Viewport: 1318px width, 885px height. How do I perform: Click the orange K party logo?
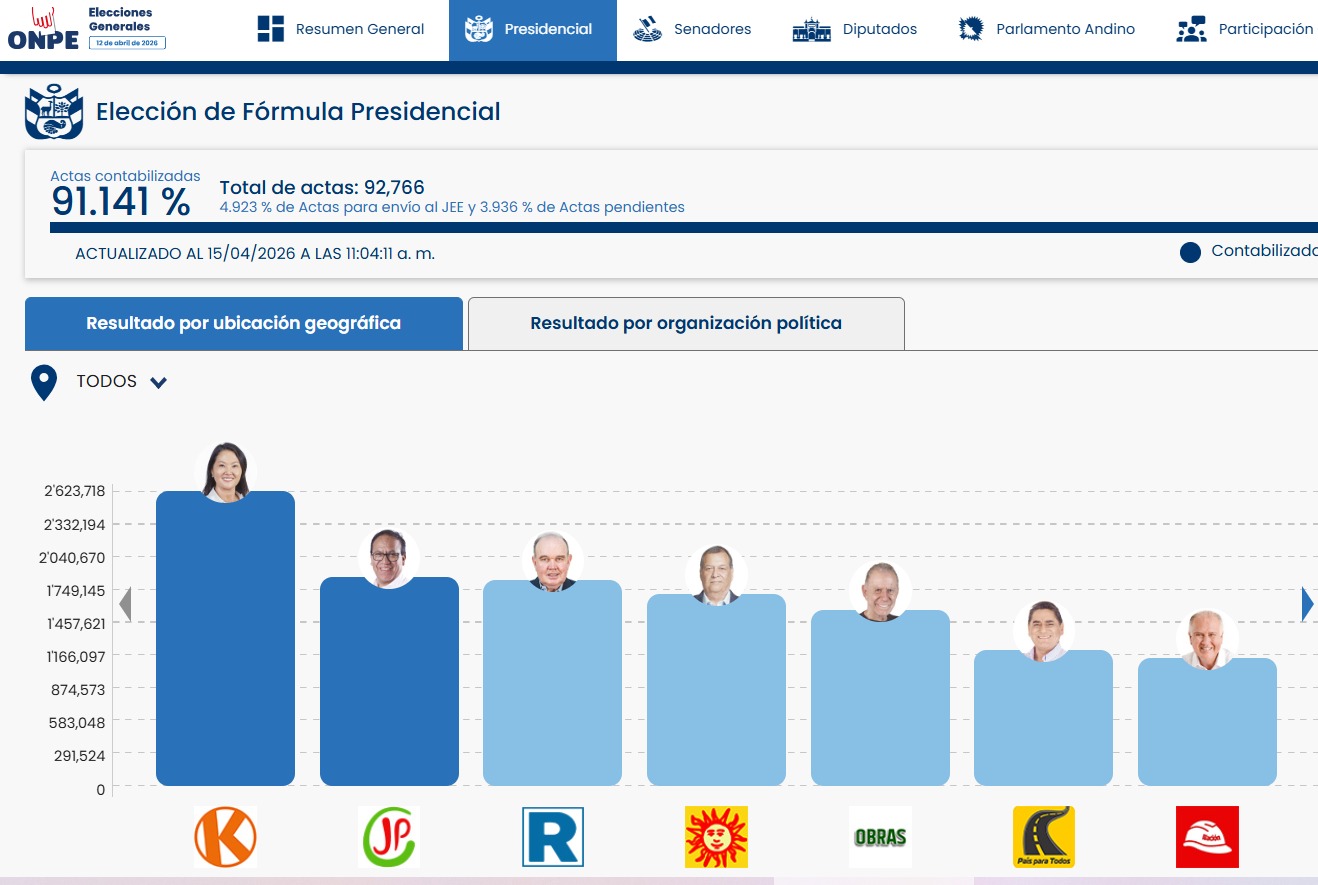tap(225, 836)
